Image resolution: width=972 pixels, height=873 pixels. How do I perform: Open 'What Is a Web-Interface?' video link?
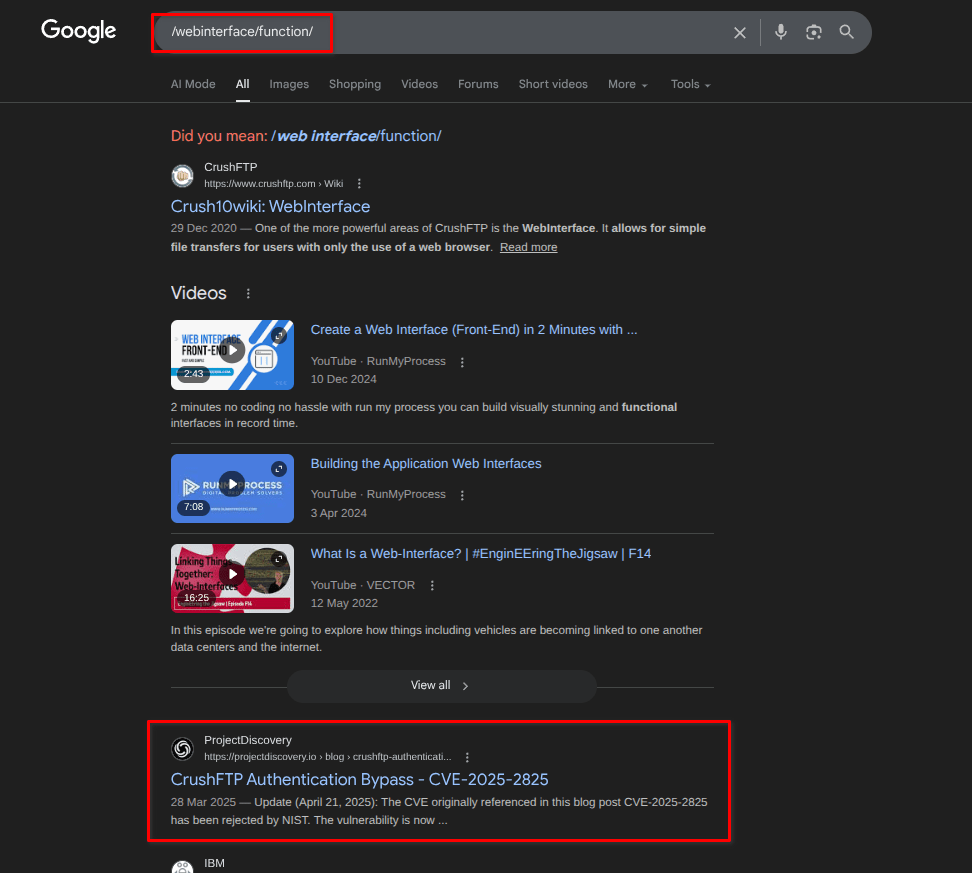tap(480, 554)
